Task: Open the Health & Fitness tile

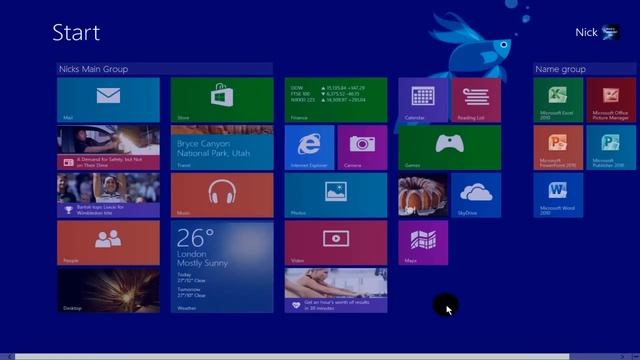Action: (336, 290)
